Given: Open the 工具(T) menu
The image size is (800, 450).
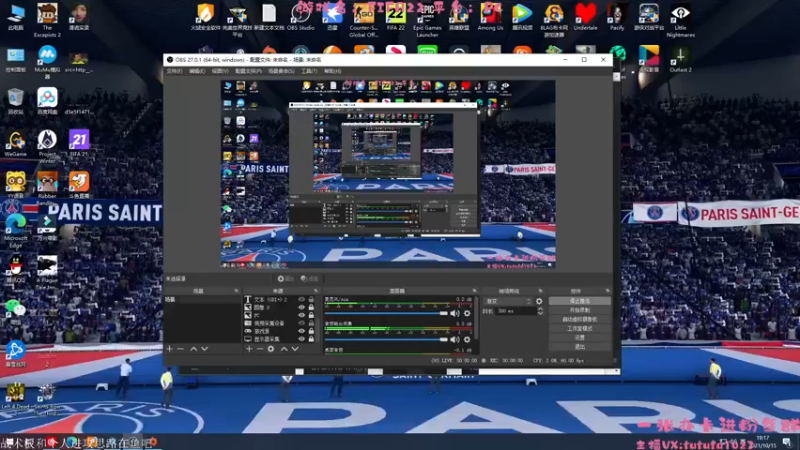Looking at the screenshot, I should [309, 71].
